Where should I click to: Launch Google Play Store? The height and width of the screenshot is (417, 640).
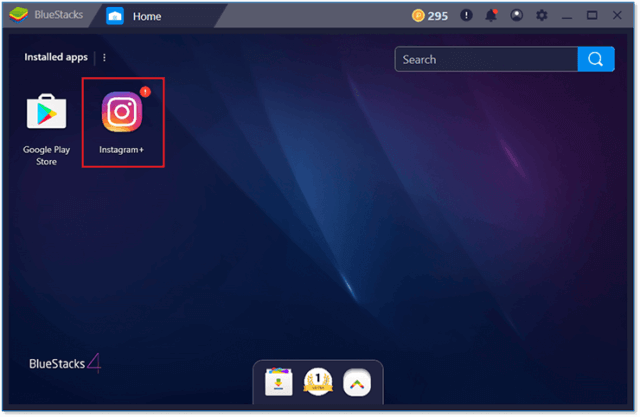coord(46,111)
